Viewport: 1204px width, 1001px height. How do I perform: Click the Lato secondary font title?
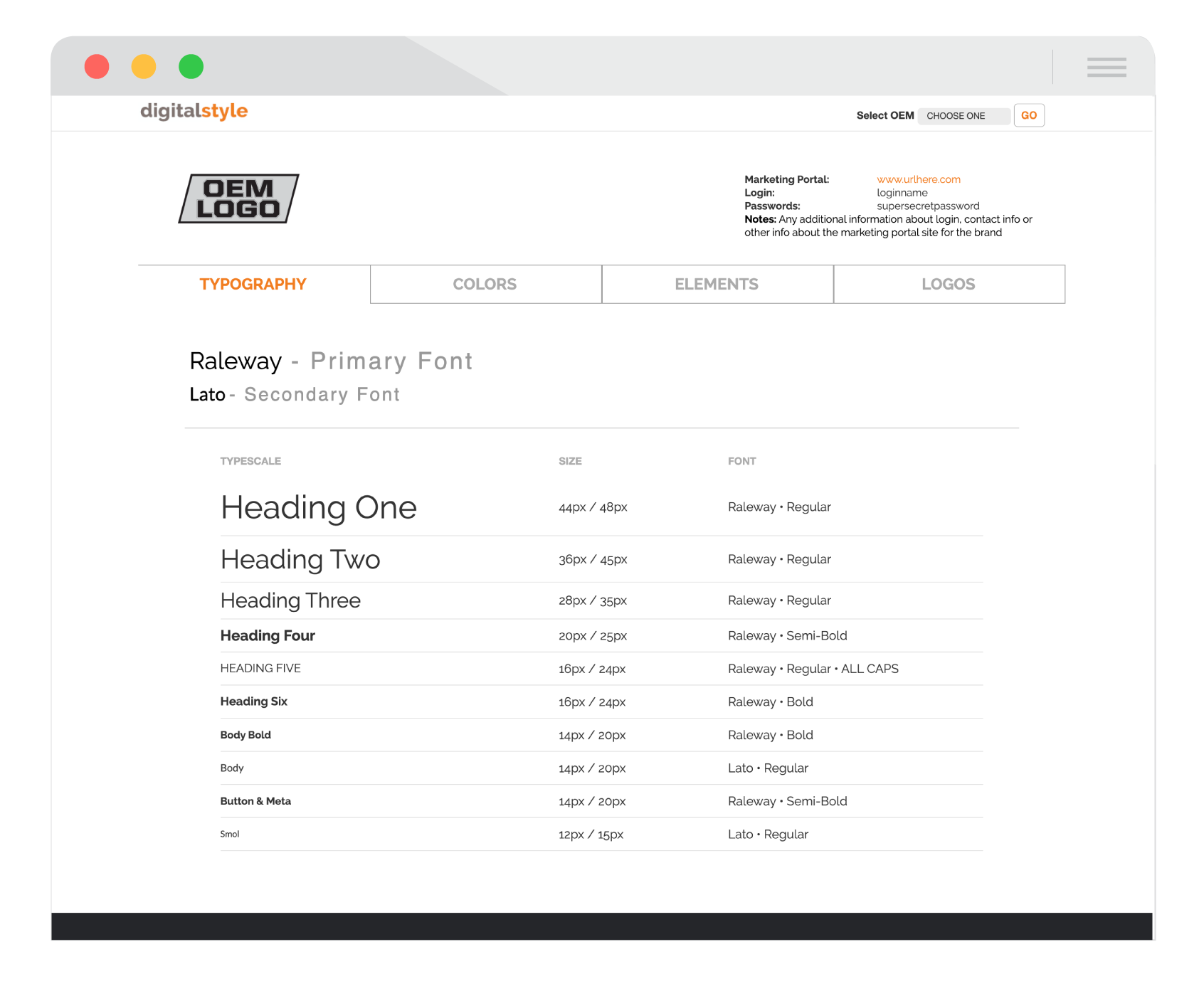point(207,395)
